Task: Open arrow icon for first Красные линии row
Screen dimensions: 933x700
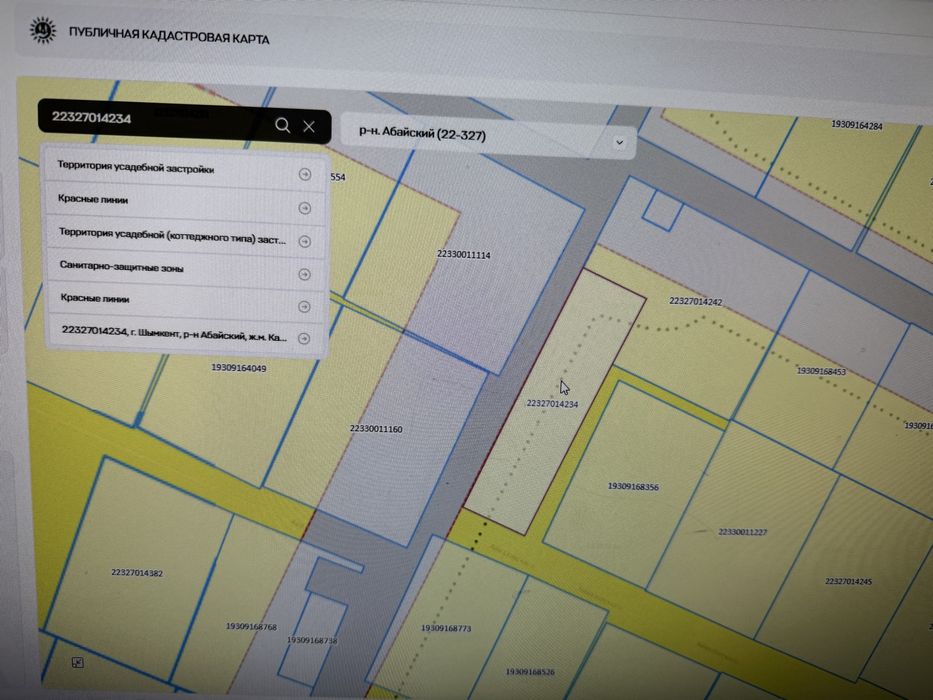Action: tap(305, 208)
